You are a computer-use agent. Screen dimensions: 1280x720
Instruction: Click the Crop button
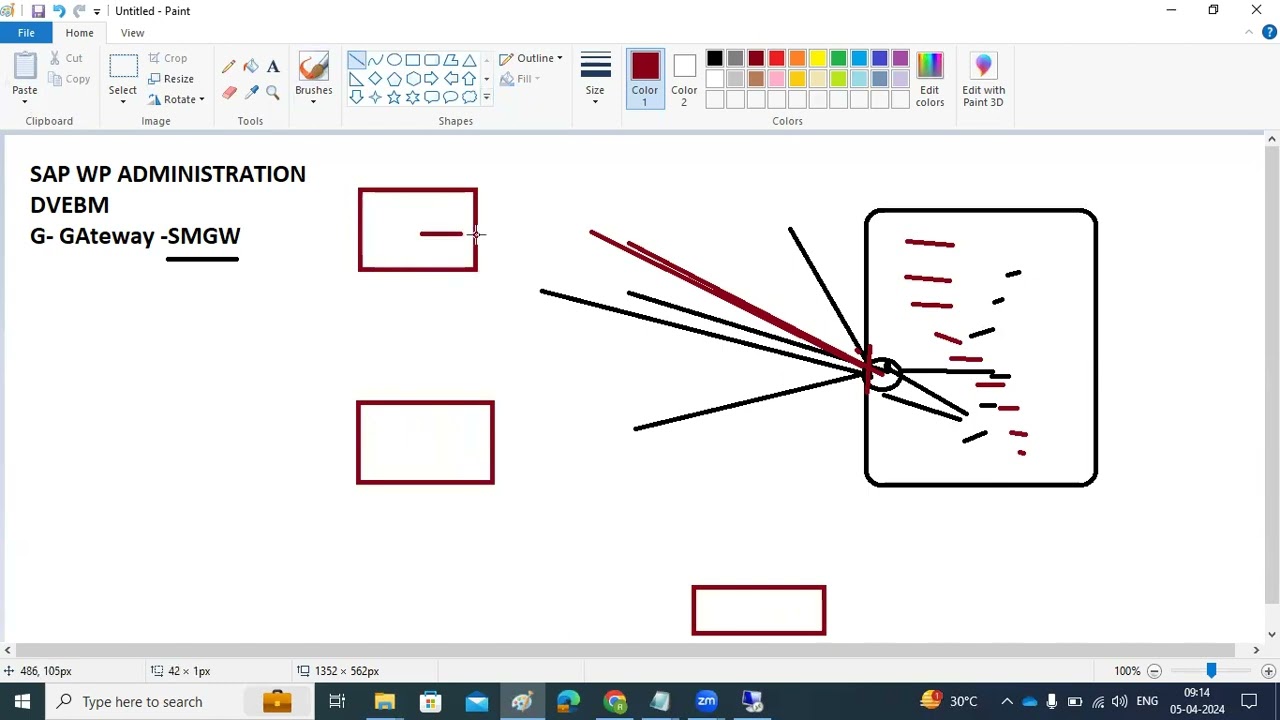click(168, 58)
